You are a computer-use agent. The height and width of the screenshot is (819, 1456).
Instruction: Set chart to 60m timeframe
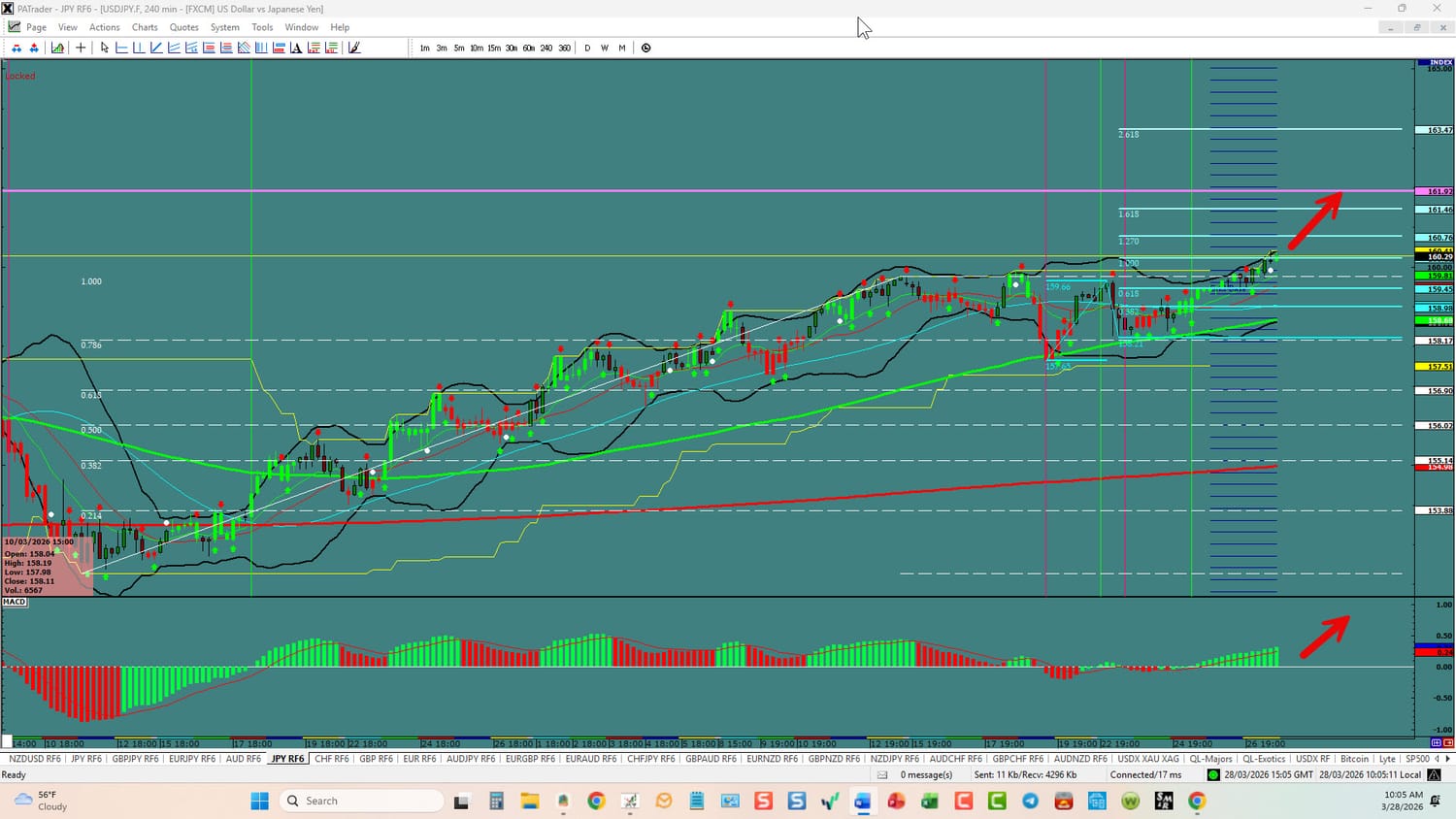528,48
